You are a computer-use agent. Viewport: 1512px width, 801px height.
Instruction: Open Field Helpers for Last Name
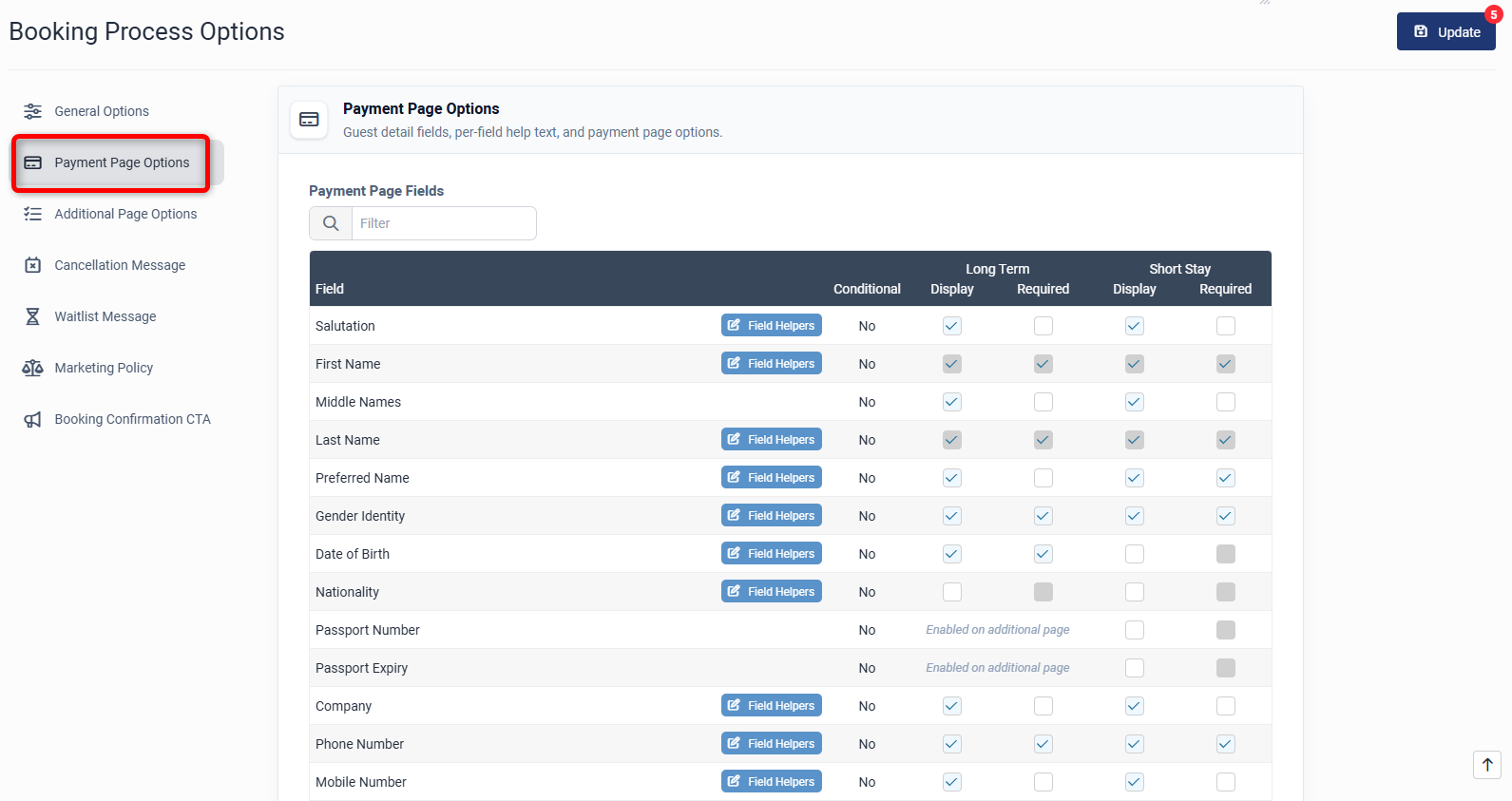(x=772, y=439)
